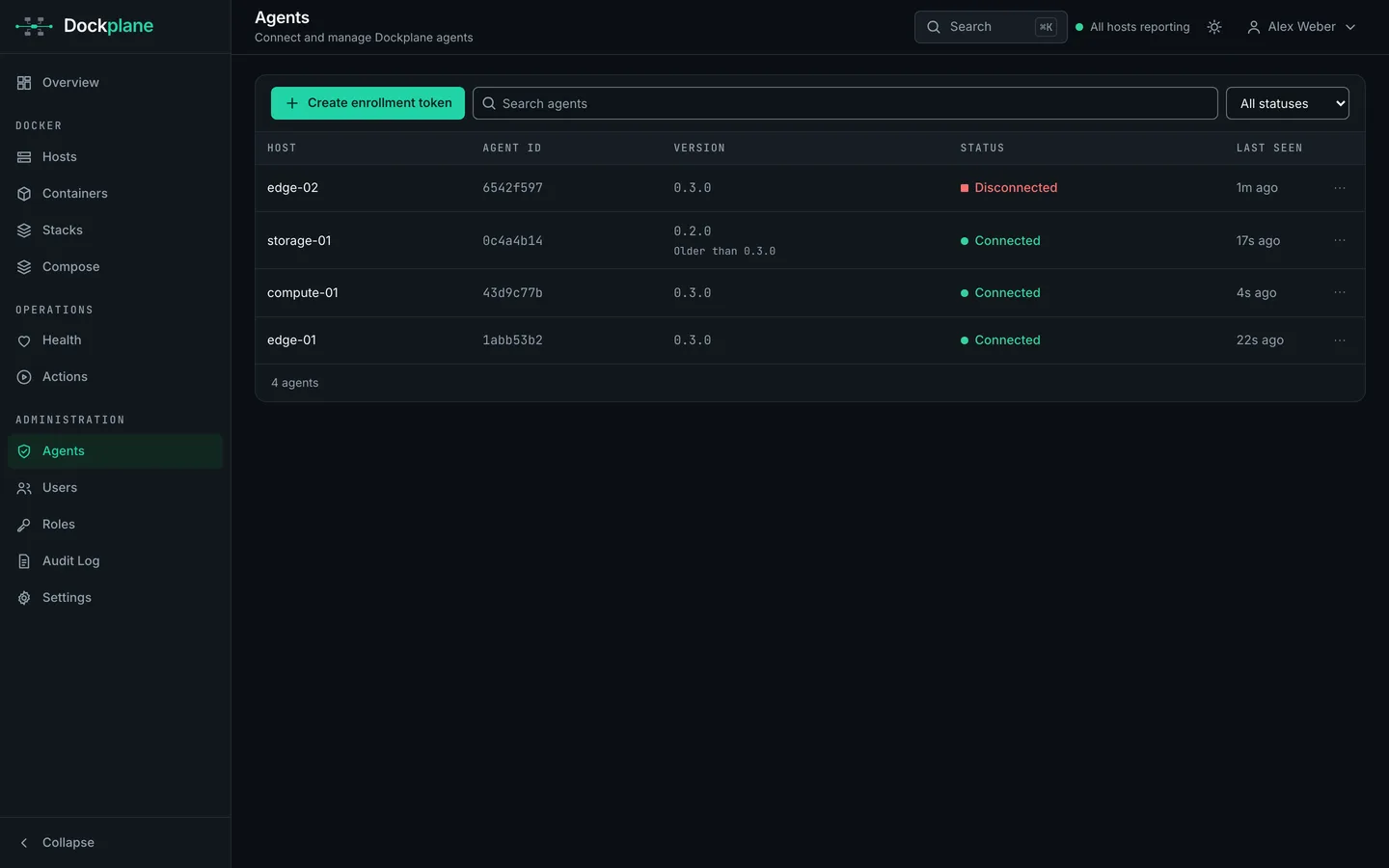The width and height of the screenshot is (1389, 868).
Task: Click the '22s ago' last seen value
Action: click(x=1260, y=340)
